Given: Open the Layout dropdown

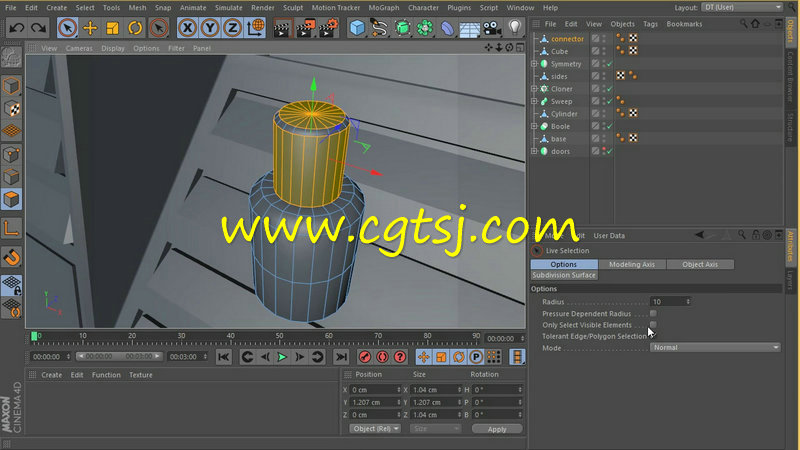Looking at the screenshot, I should point(741,7).
